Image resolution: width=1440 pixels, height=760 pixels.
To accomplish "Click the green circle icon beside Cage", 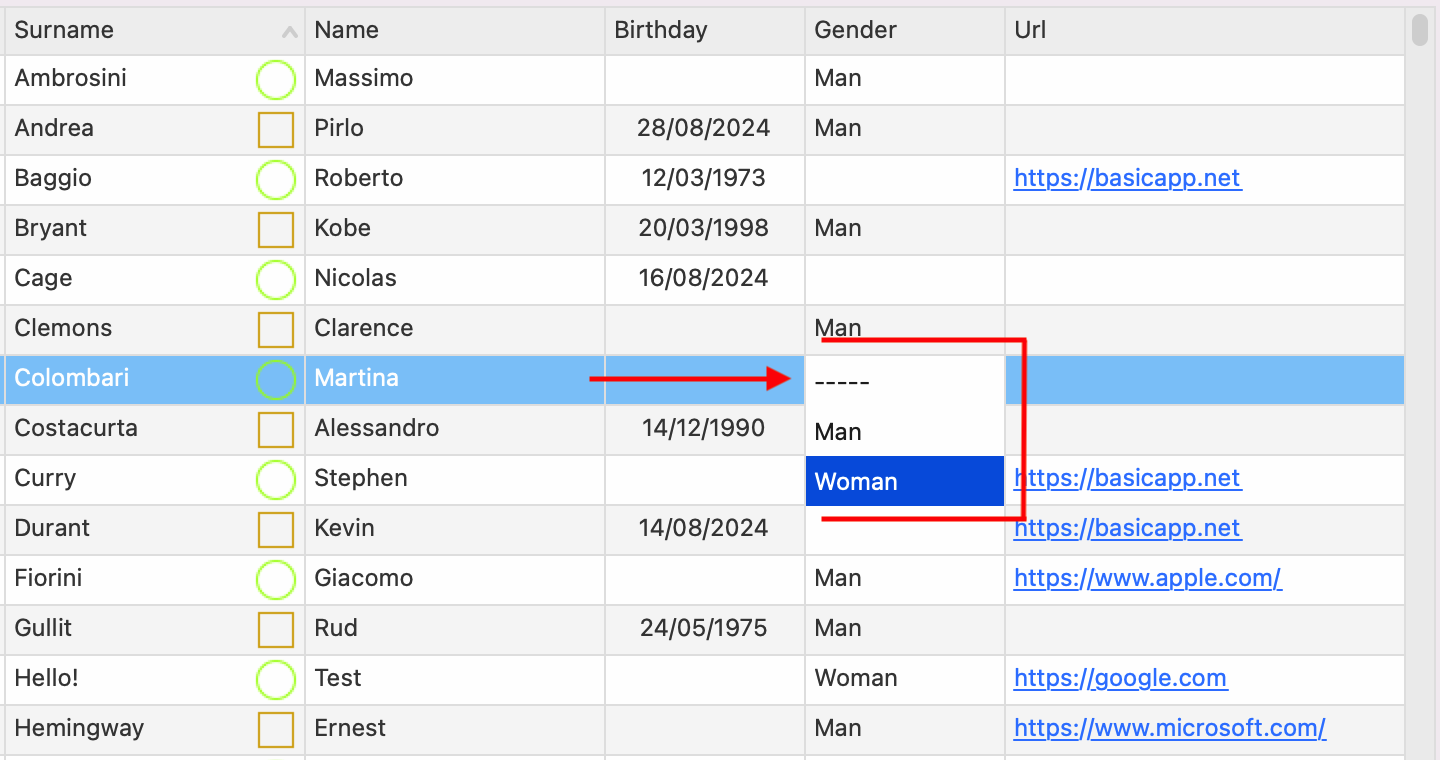I will click(x=276, y=280).
